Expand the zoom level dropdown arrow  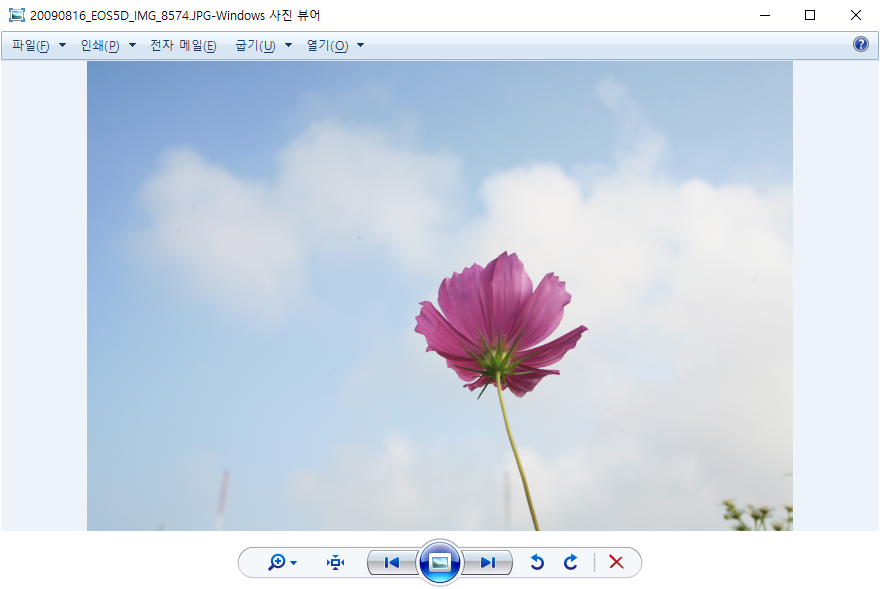pyautogui.click(x=294, y=563)
